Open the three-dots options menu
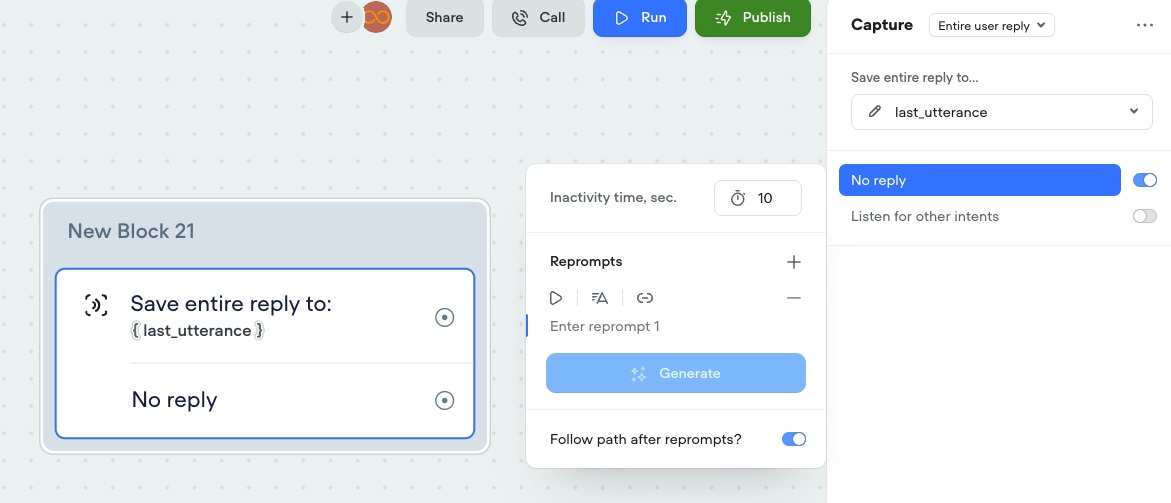This screenshot has width=1171, height=503. 1145,25
